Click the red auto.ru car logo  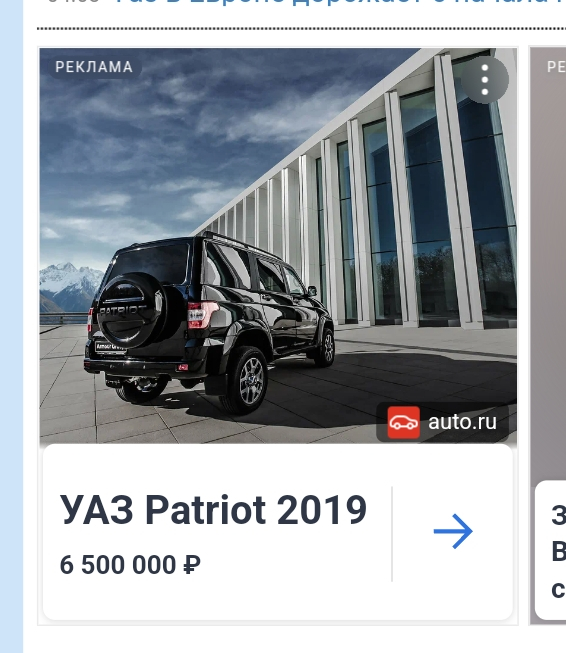click(404, 422)
